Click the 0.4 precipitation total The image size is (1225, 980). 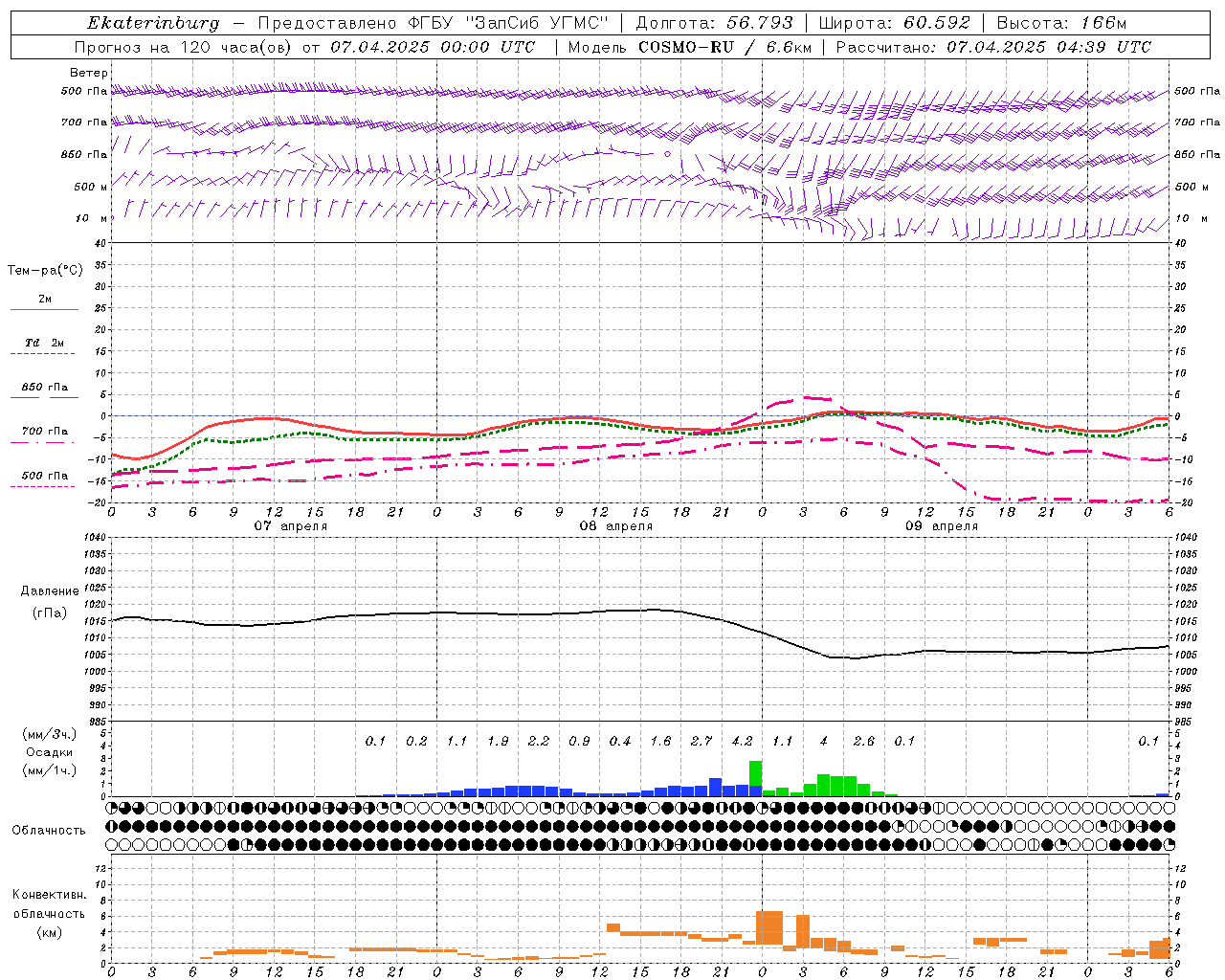click(x=620, y=741)
